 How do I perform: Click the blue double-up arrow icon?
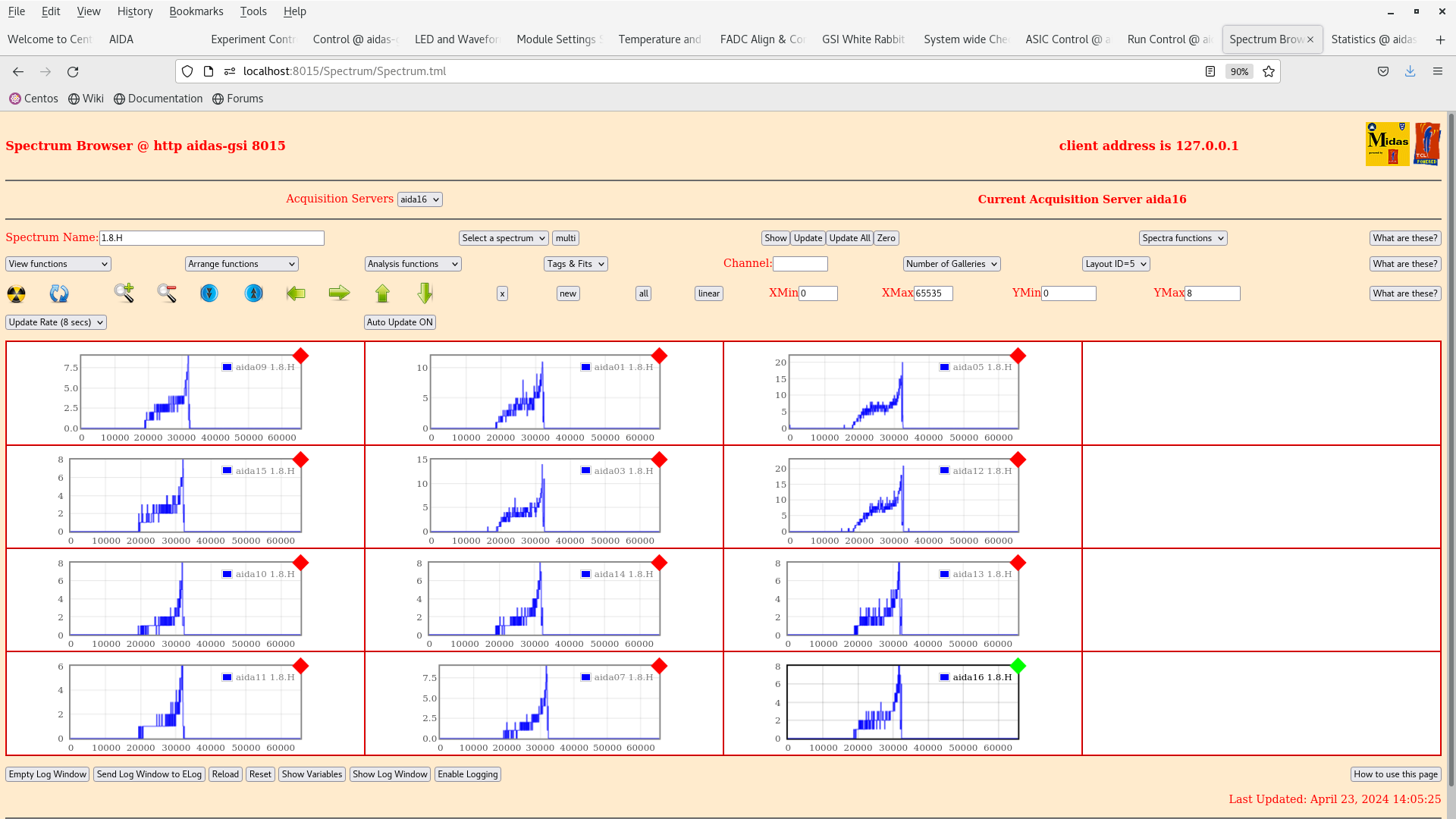coord(253,293)
